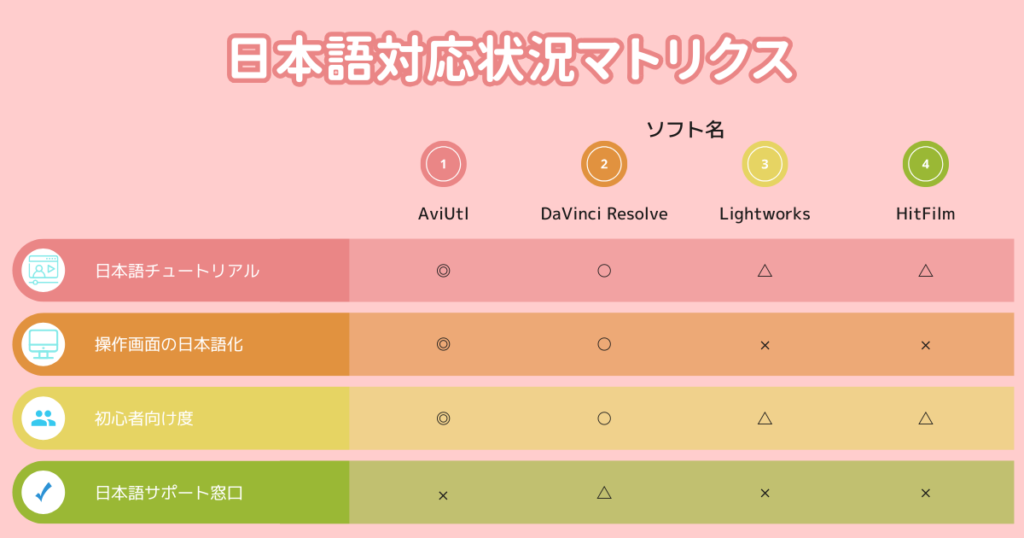Image resolution: width=1024 pixels, height=538 pixels.
Task: Click the orange number 2 circle badge
Action: pos(604,164)
